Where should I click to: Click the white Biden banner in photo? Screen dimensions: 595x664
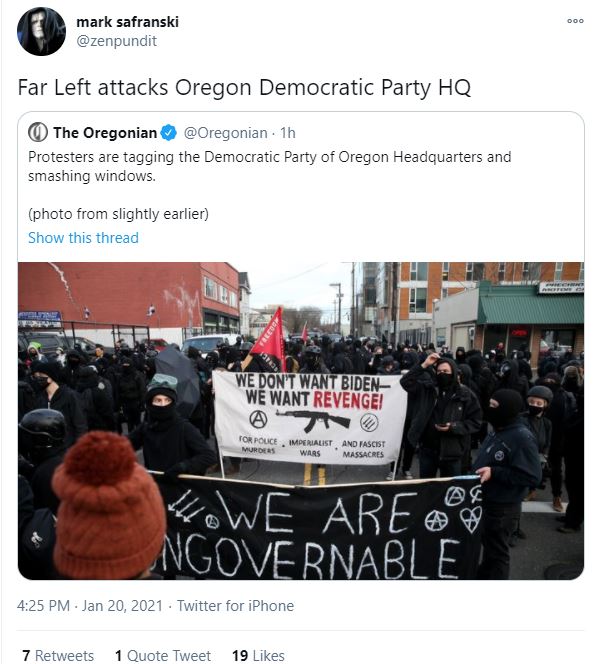(310, 417)
